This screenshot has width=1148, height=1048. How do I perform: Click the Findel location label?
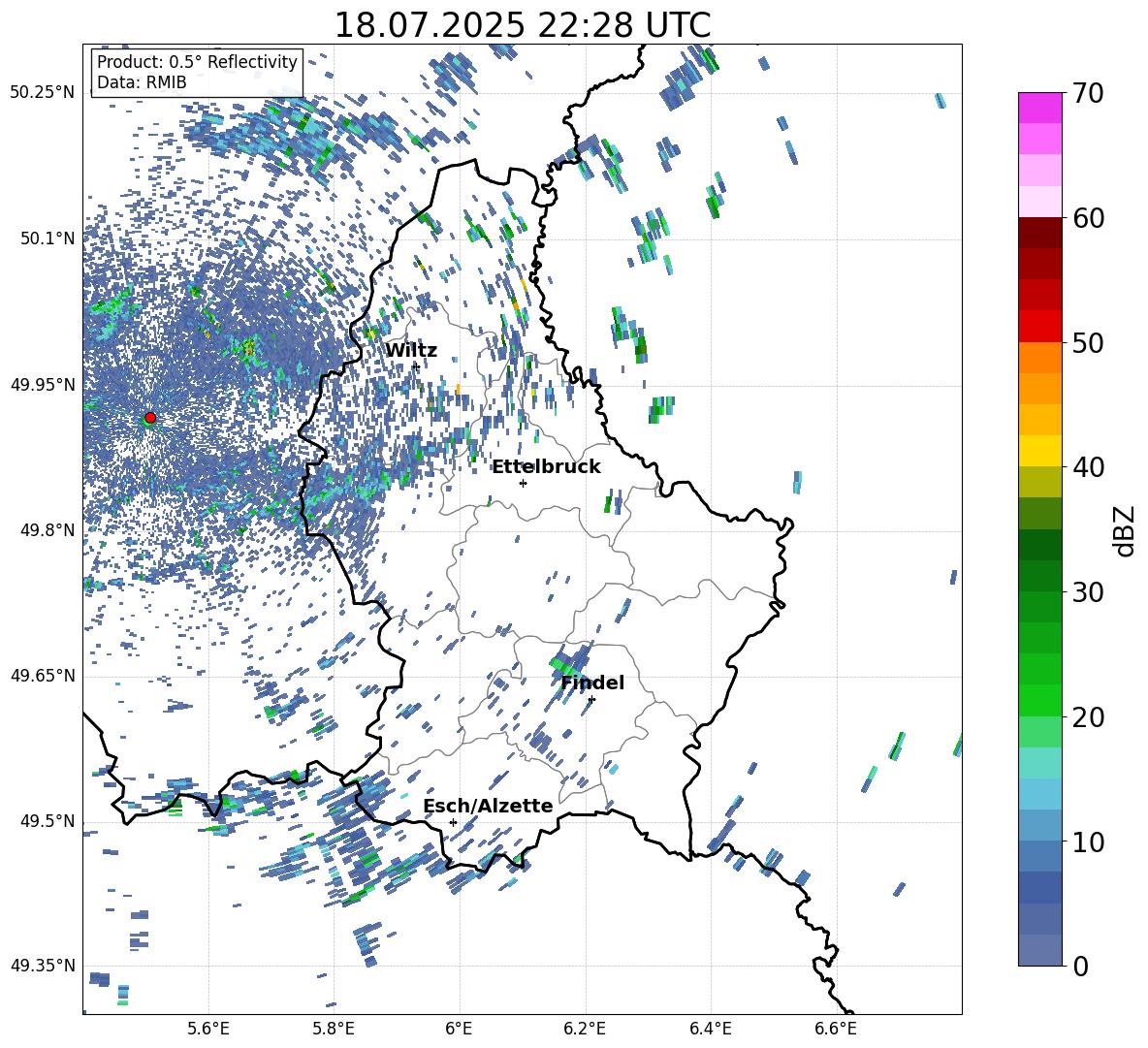pyautogui.click(x=592, y=683)
